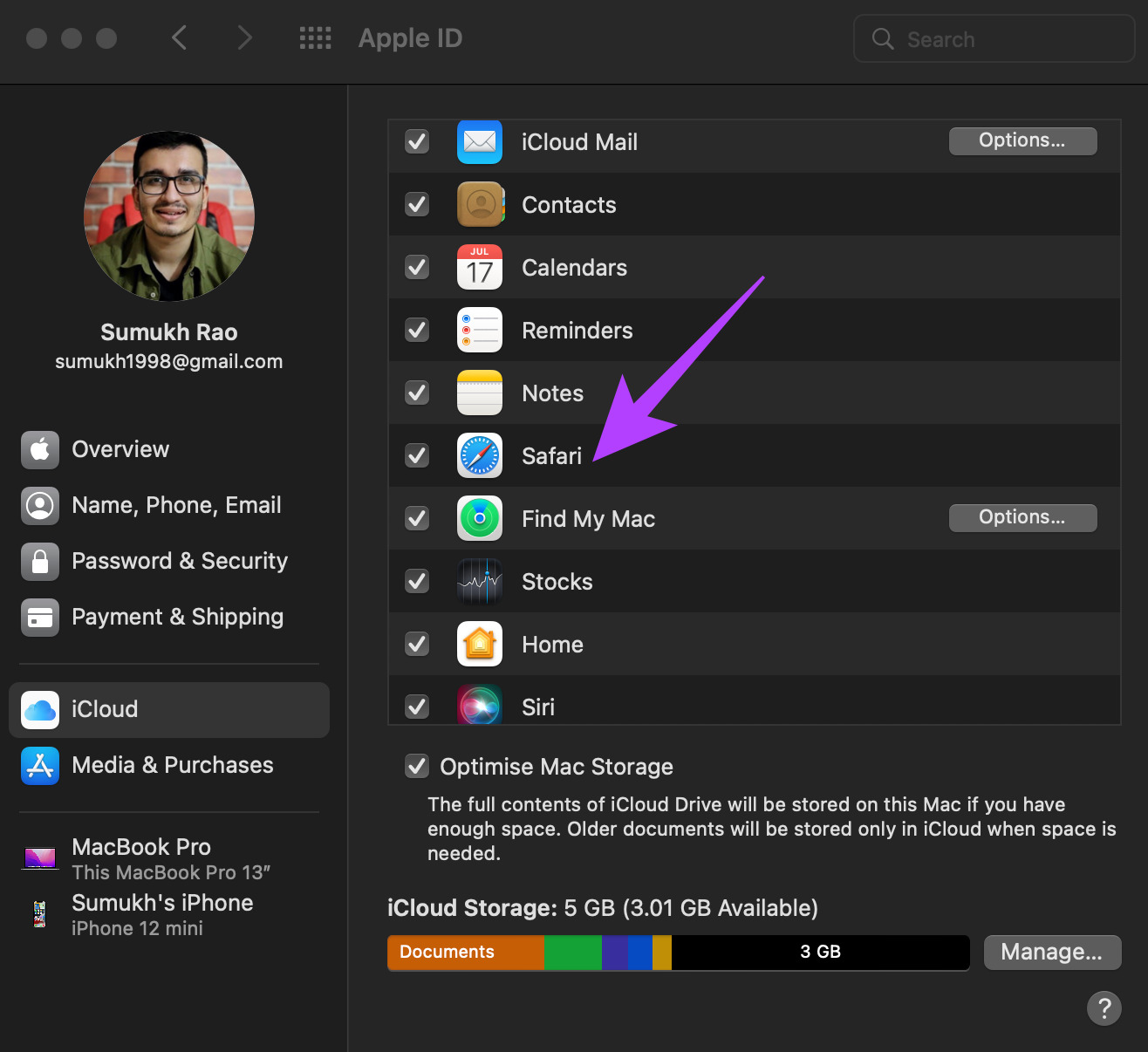
Task: Open Name, Phone, Email section
Action: 169,506
